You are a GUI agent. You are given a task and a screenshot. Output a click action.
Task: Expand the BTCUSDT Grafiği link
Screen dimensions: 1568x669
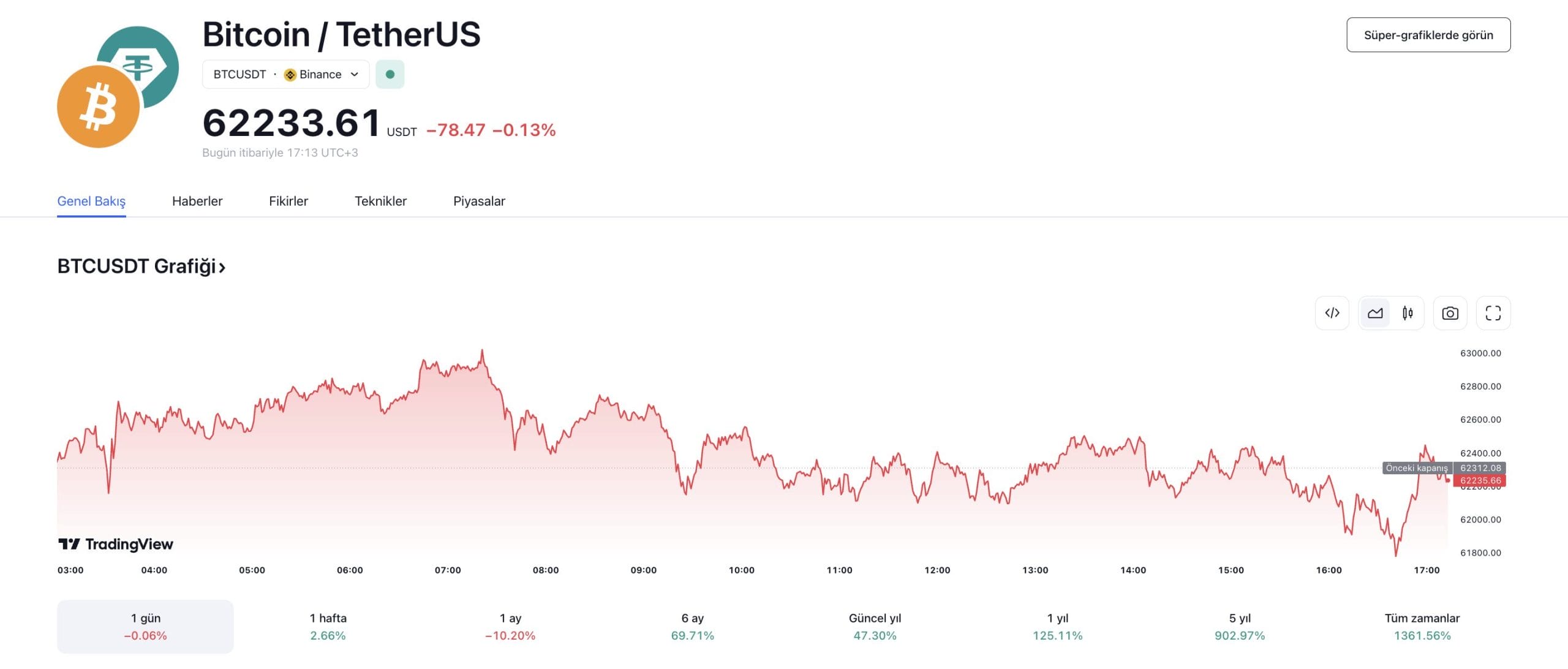coord(140,267)
